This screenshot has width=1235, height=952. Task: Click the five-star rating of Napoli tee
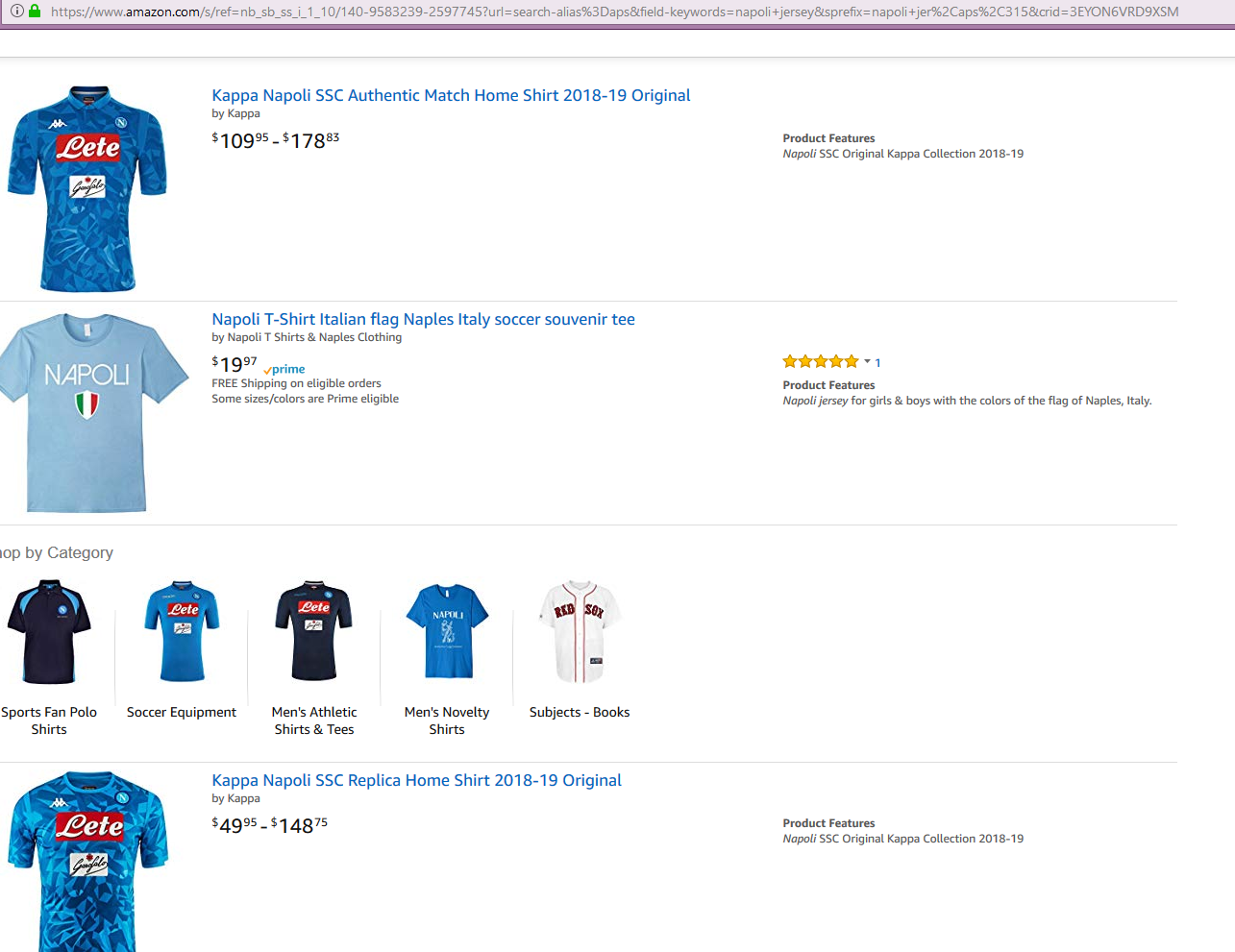(x=821, y=362)
